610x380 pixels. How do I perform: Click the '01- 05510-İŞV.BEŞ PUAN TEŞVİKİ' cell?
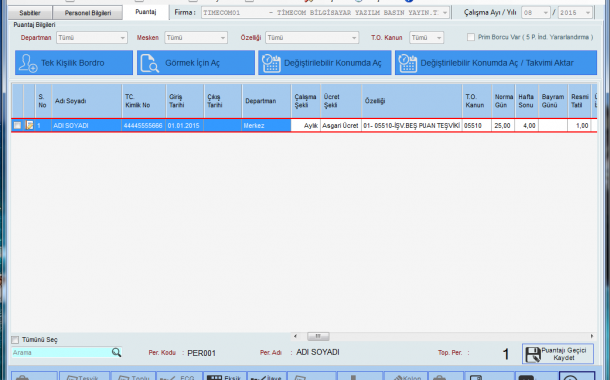pyautogui.click(x=412, y=126)
